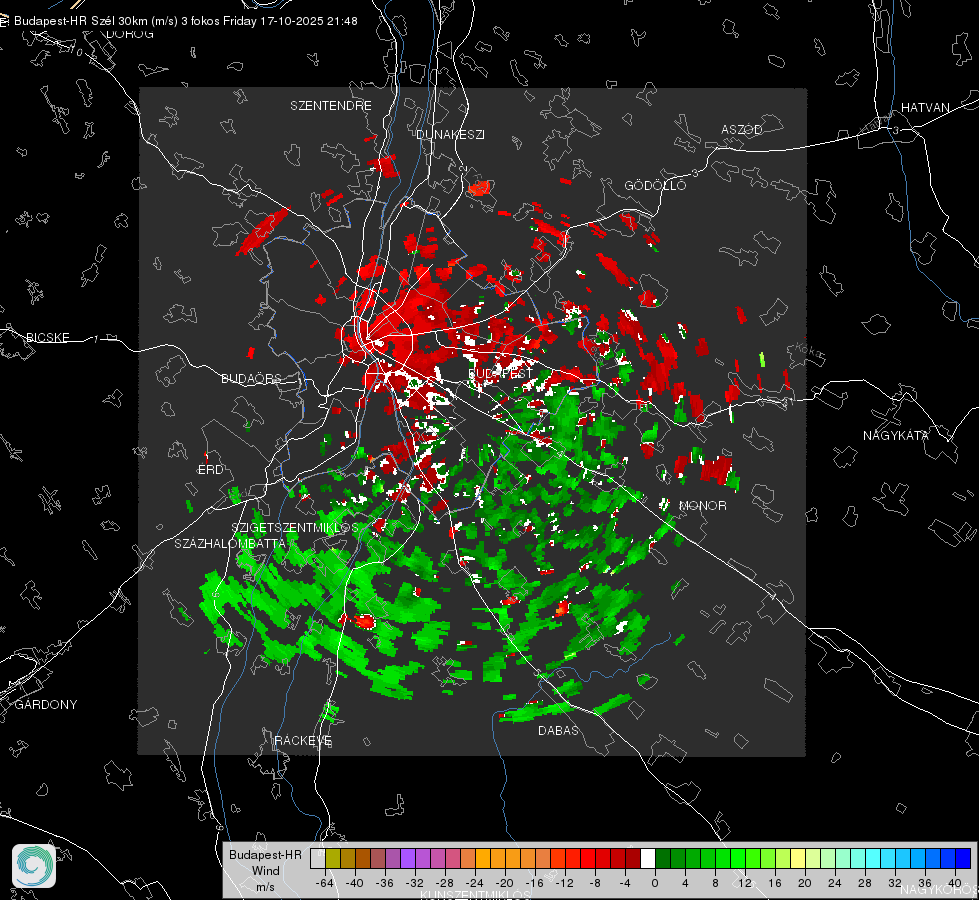The image size is (979, 900).
Task: Pick the olive -64 swatch in legend
Action: [x=333, y=858]
